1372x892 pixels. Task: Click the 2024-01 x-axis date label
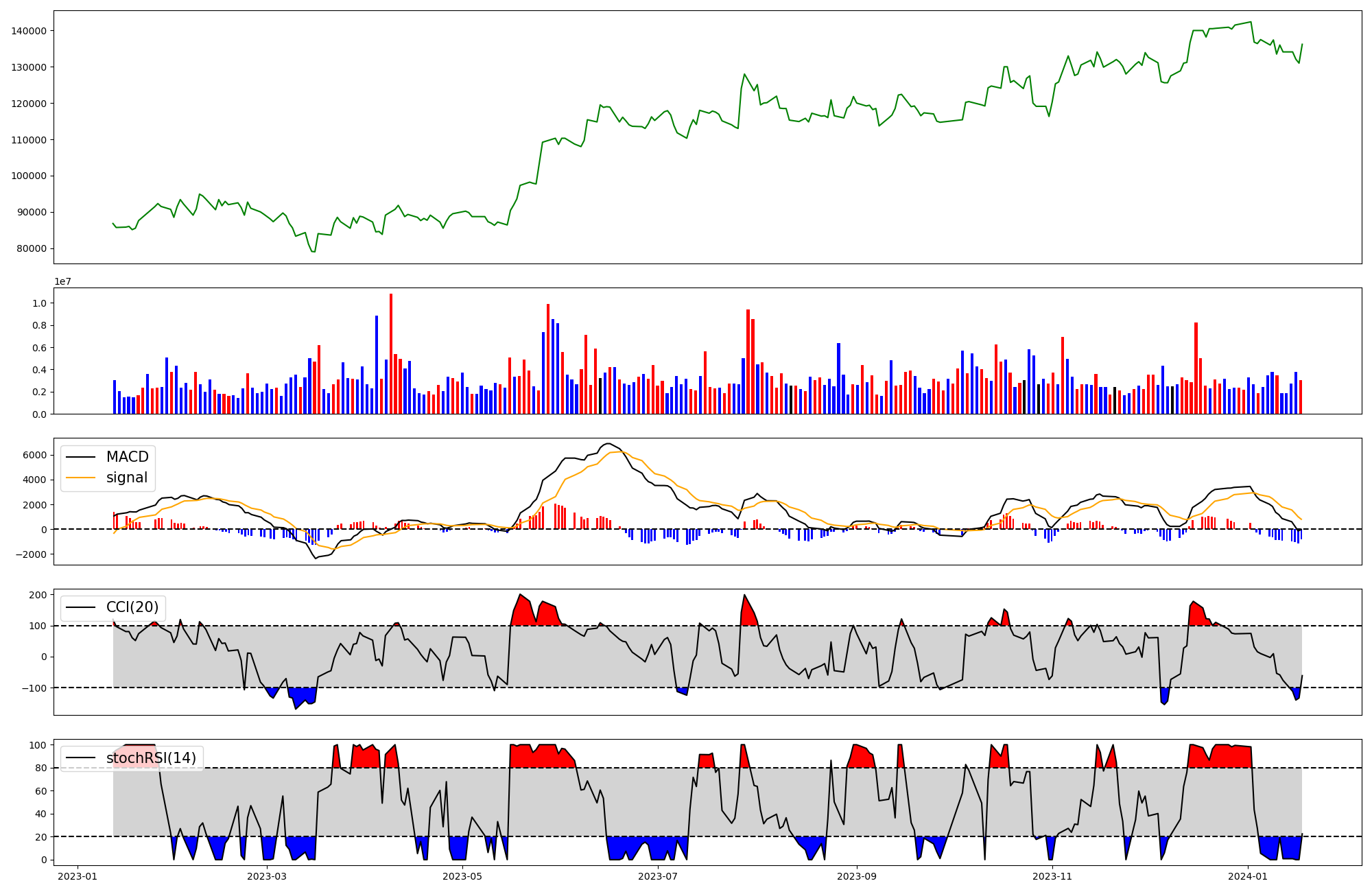(1248, 876)
